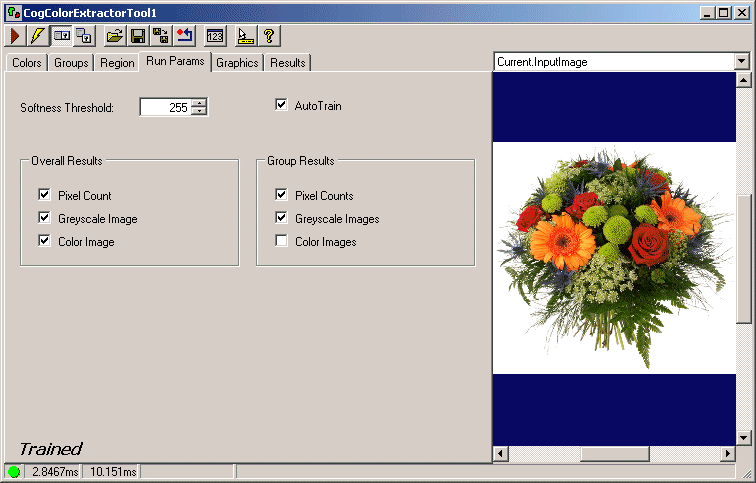Image resolution: width=756 pixels, height=483 pixels.
Task: Increase Softness Threshold with up arrow
Action: point(200,103)
